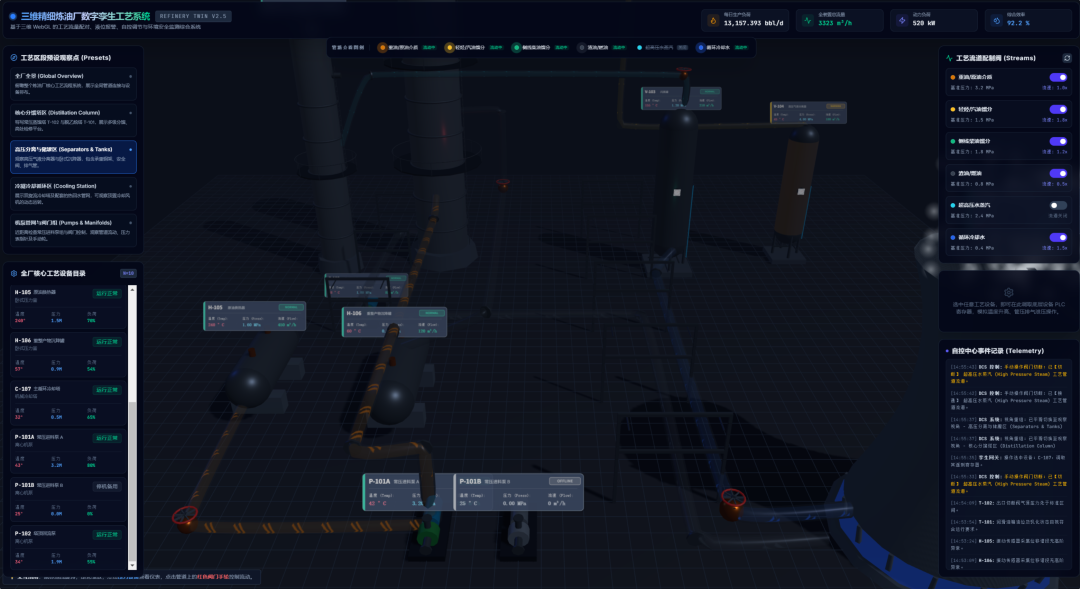Select the Separators & Tanks preset
Image resolution: width=1080 pixels, height=589 pixels.
pyautogui.click(x=73, y=157)
